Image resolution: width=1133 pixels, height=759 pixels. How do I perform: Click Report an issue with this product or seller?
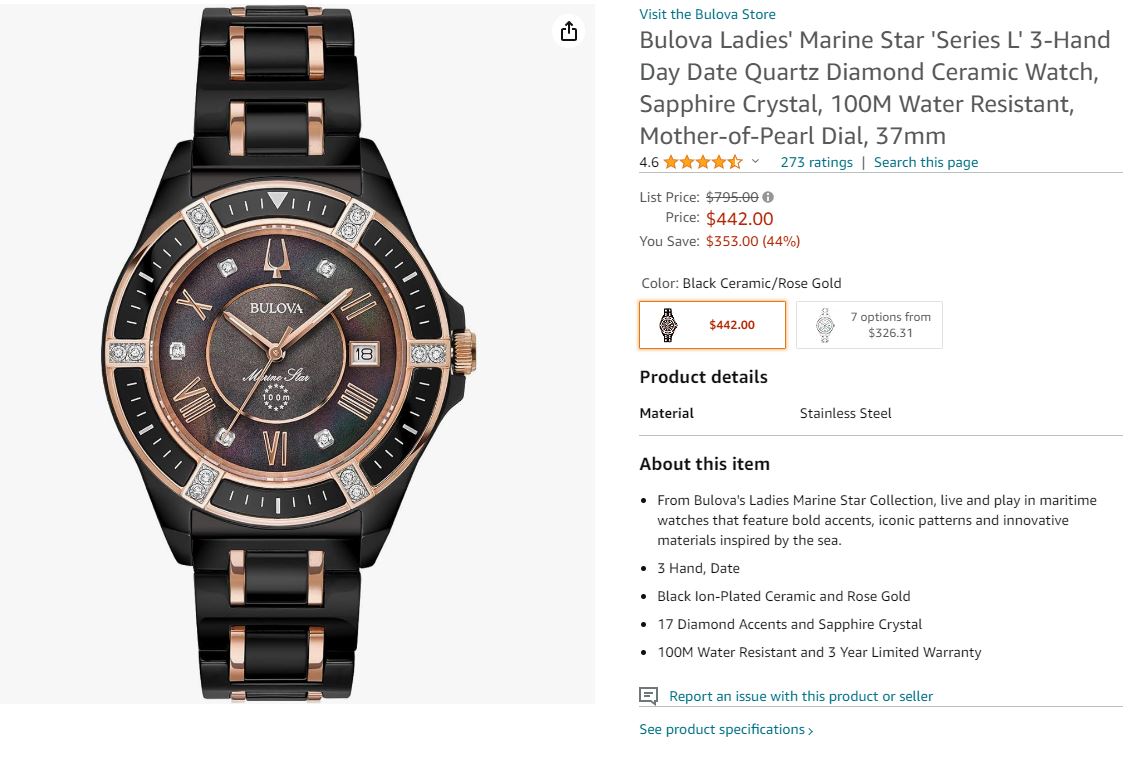tap(800, 696)
